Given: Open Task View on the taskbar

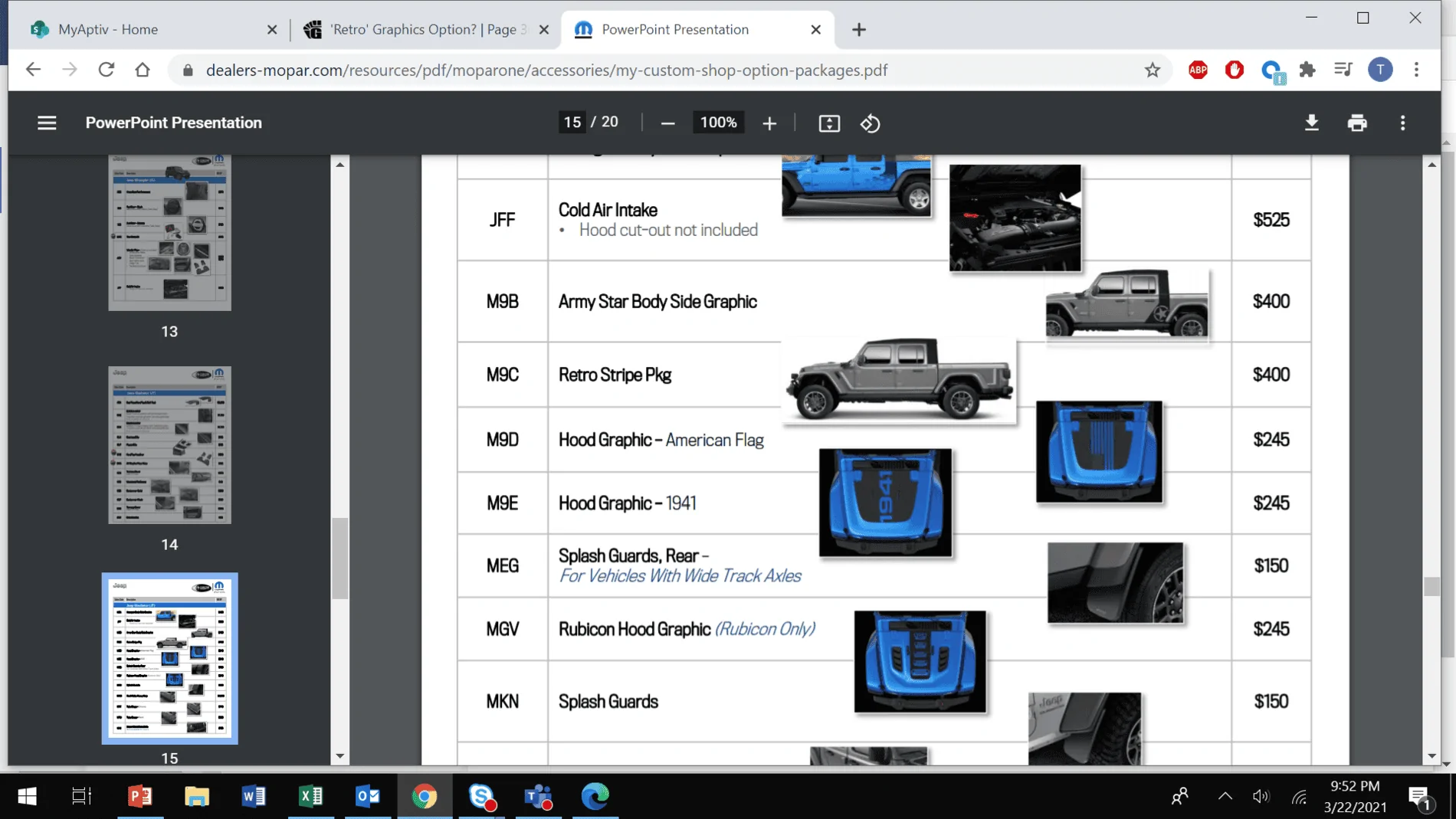Looking at the screenshot, I should click(x=81, y=797).
